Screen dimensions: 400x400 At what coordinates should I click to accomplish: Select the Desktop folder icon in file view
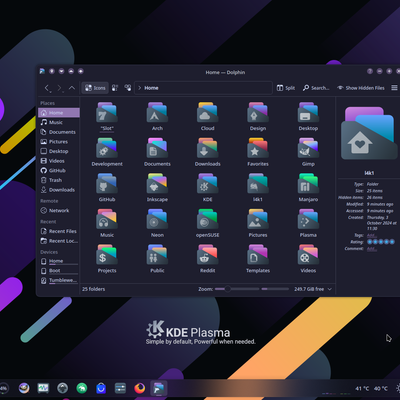pos(308,113)
